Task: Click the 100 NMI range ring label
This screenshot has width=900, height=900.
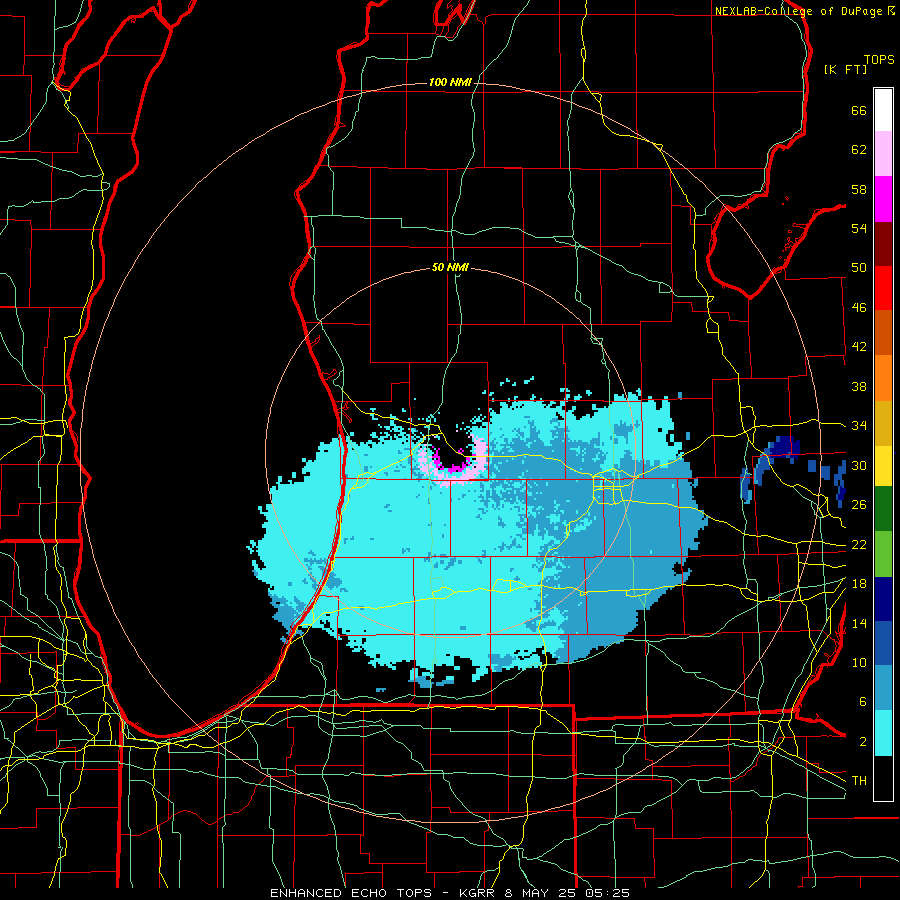Action: tap(450, 83)
